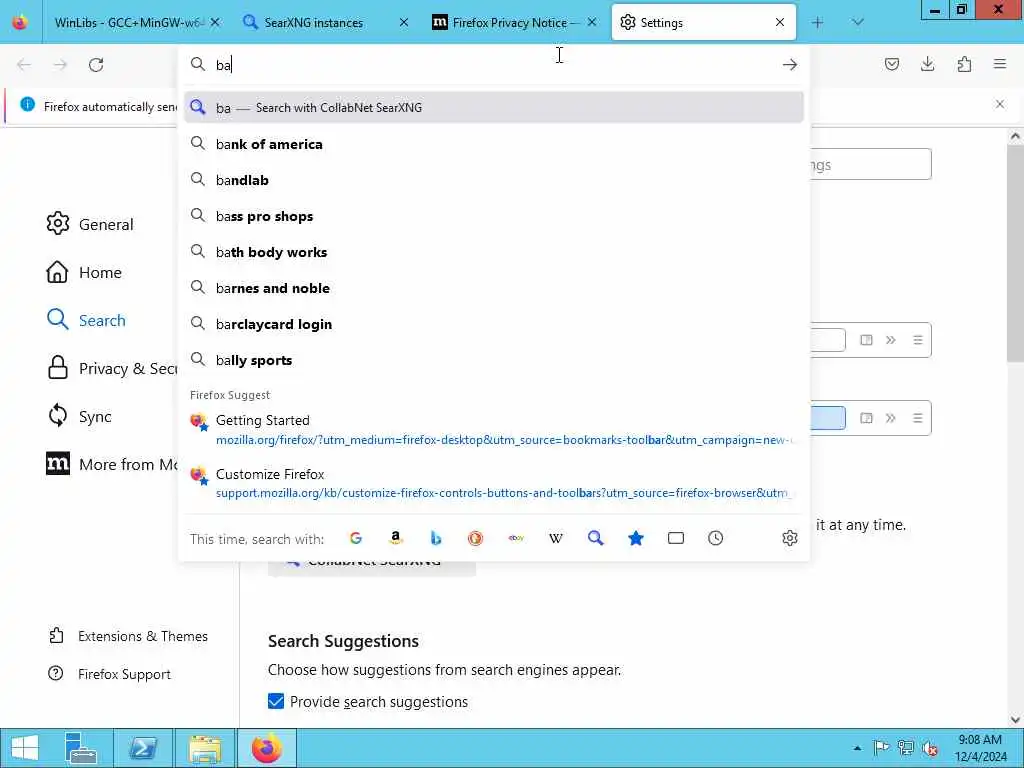The image size is (1024, 768).
Task: Open taskbar clock showing 9:08 AM
Action: 980,748
